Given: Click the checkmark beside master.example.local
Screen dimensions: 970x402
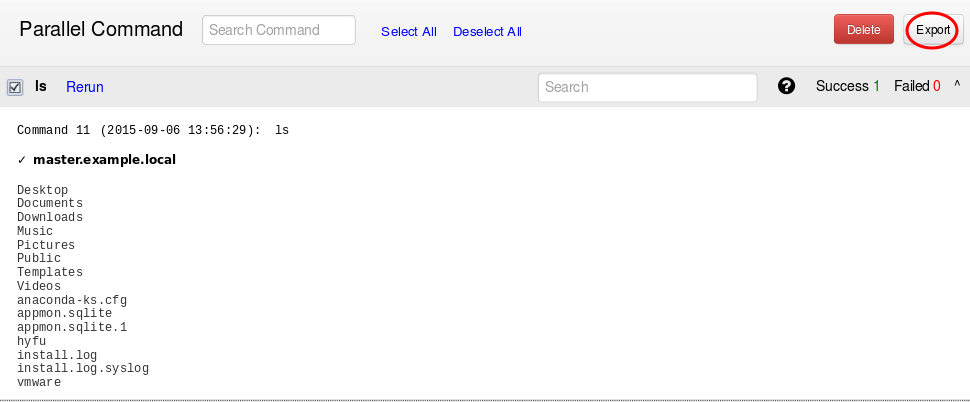Looking at the screenshot, I should pos(22,160).
